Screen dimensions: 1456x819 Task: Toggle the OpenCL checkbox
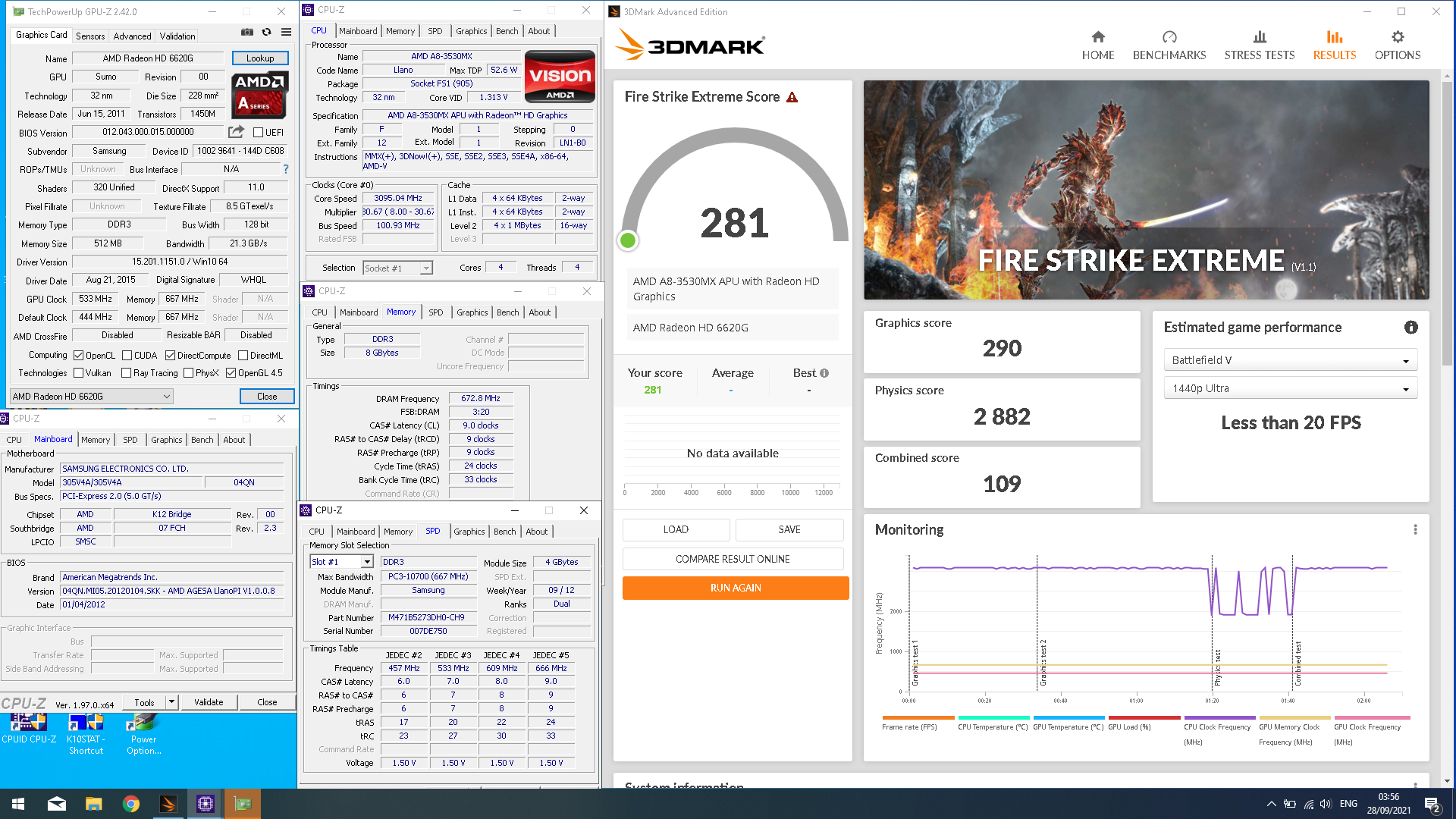[x=78, y=355]
